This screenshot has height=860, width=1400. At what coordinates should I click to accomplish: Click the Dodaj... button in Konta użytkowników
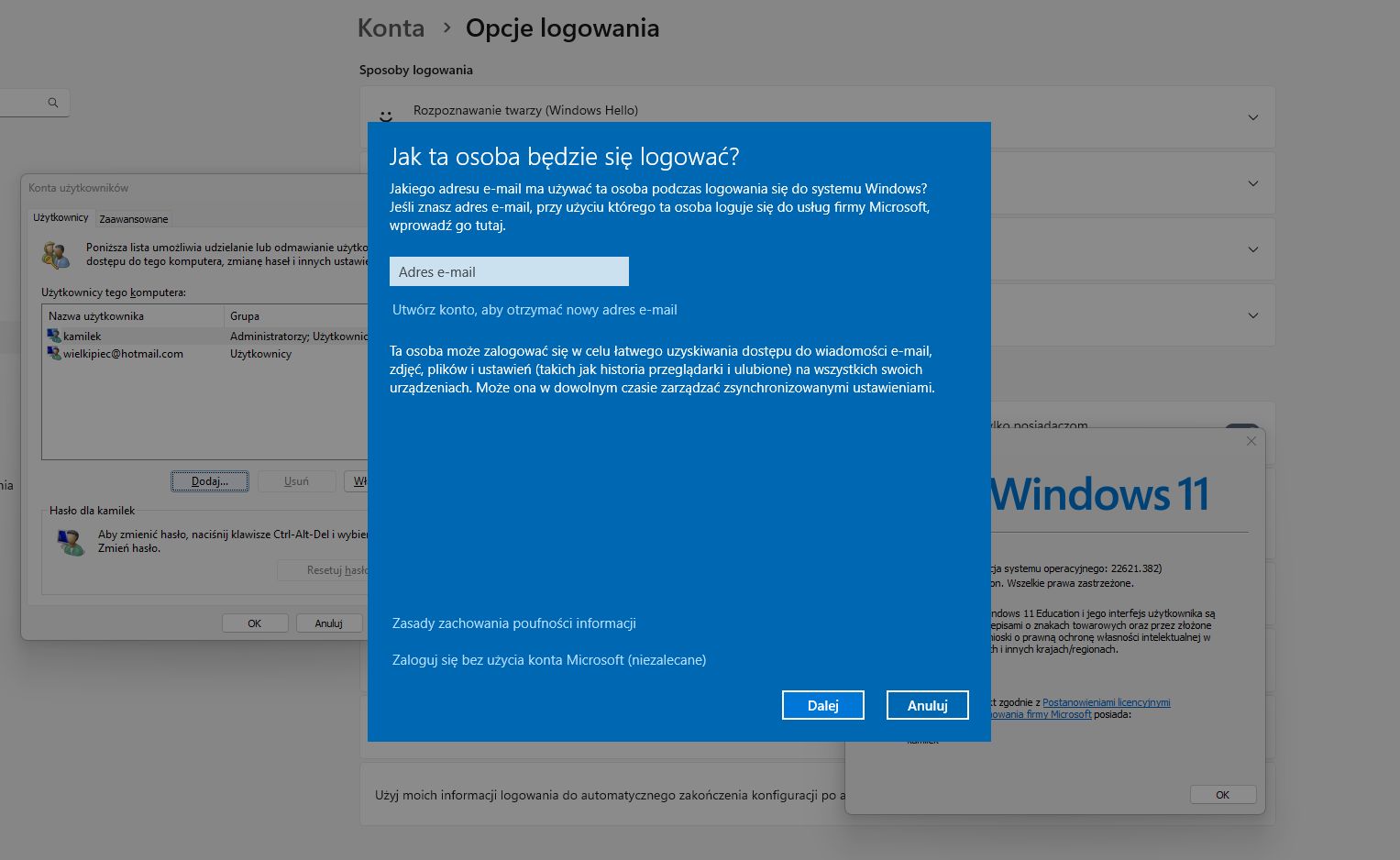coord(210,481)
